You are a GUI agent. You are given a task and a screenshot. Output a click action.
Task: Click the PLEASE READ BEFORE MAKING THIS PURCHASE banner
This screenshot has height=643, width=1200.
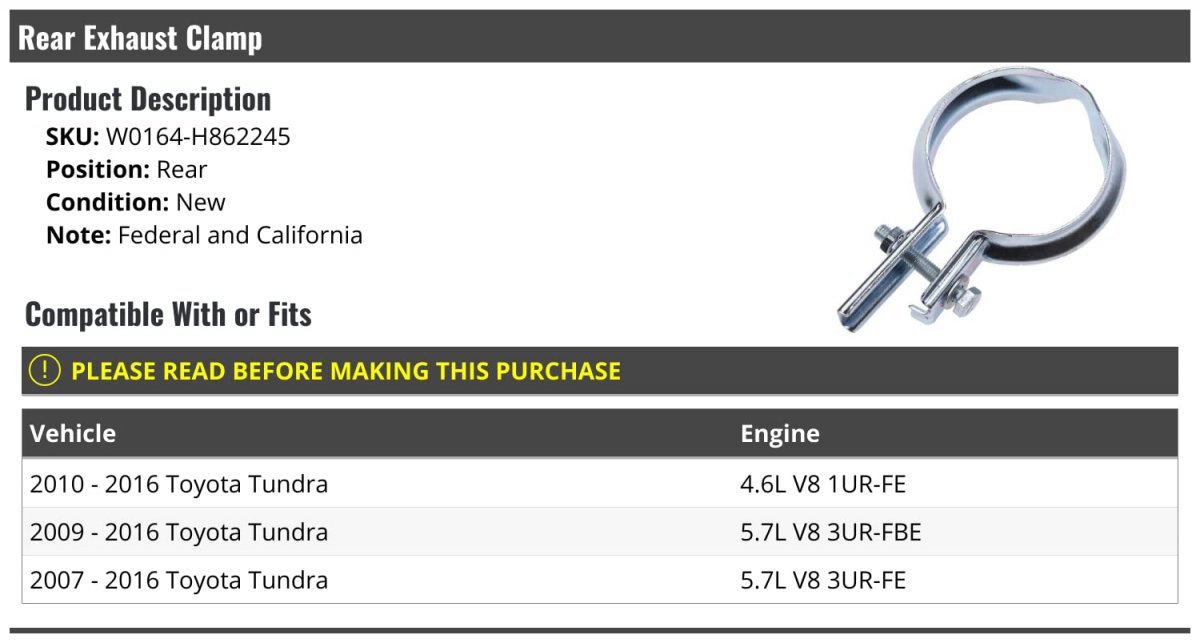[600, 371]
